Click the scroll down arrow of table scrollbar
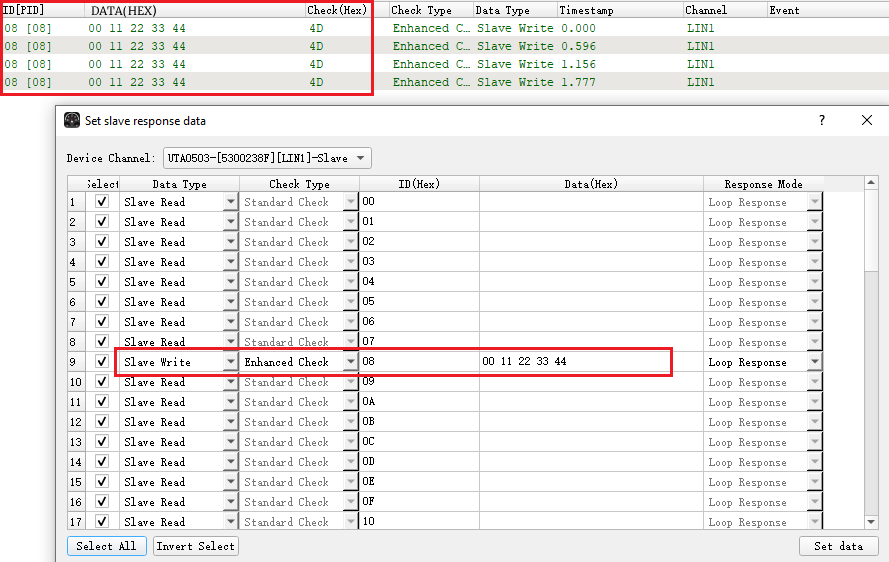 pos(870,522)
